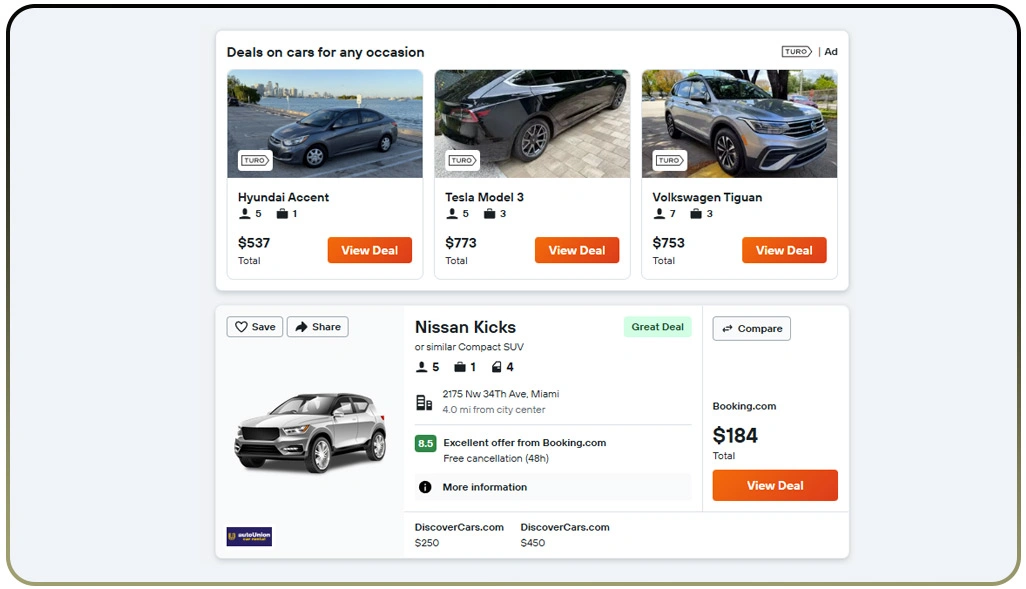Select the DiscoverCars.com $250 offer
The height and width of the screenshot is (589, 1026).
(459, 534)
